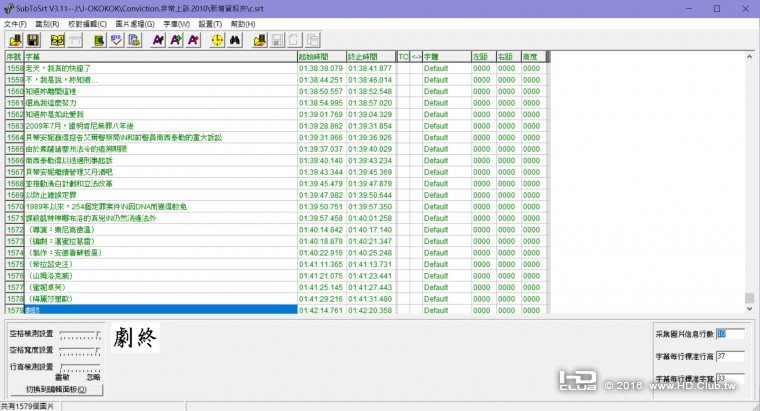Image resolution: width=760 pixels, height=411 pixels.
Task: Open the 校對編輯(C) menu
Action: coord(87,24)
